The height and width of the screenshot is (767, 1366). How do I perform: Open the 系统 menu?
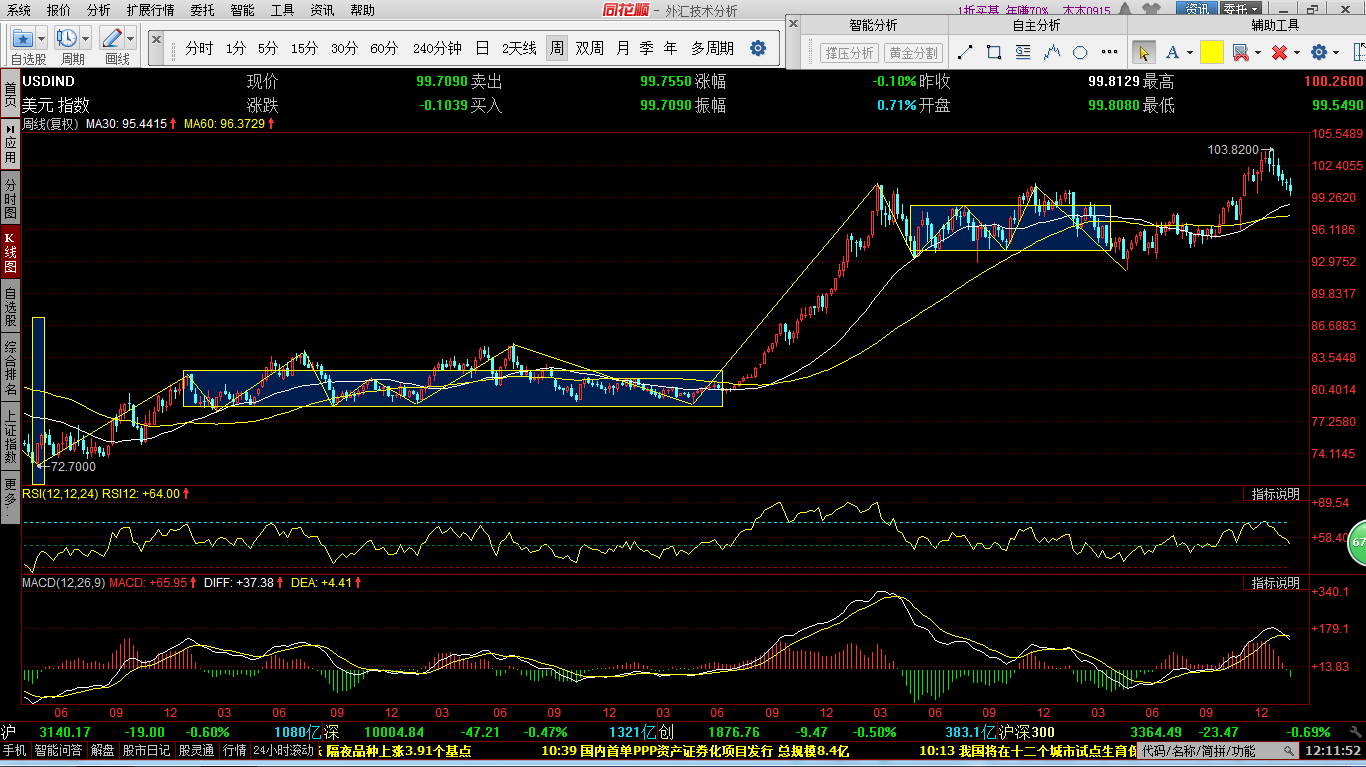click(17, 10)
